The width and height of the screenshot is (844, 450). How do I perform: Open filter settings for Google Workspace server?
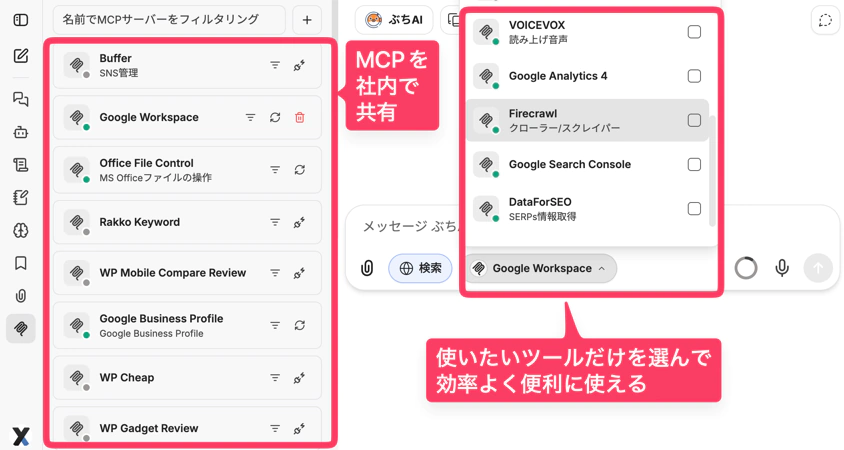coord(250,117)
